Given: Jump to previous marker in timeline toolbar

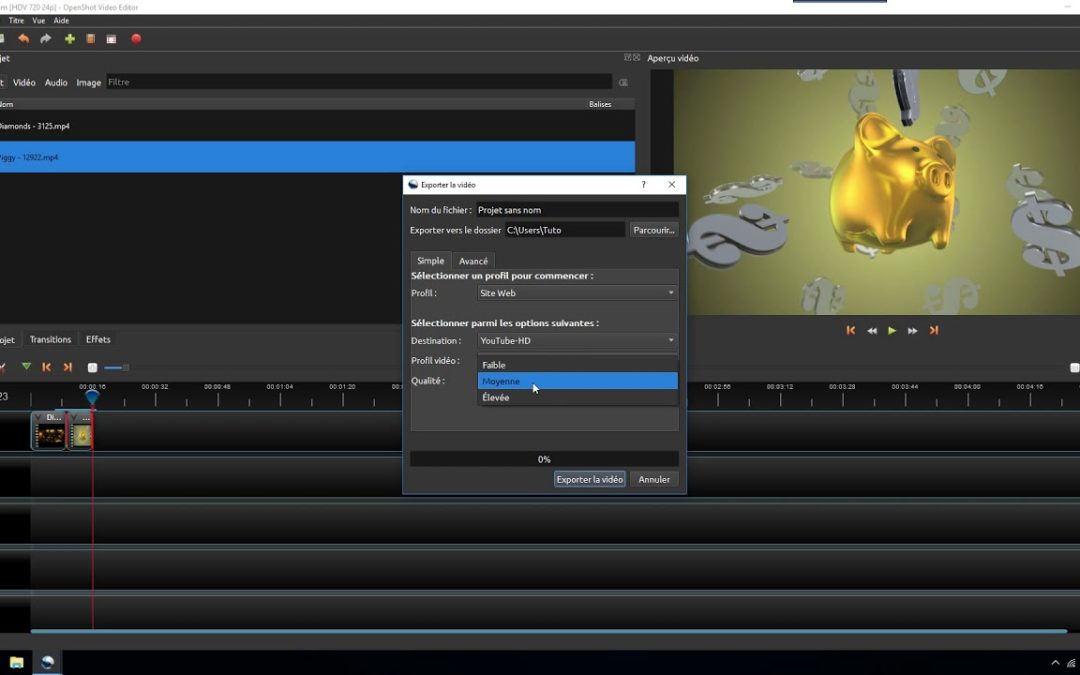Looking at the screenshot, I should pos(46,367).
